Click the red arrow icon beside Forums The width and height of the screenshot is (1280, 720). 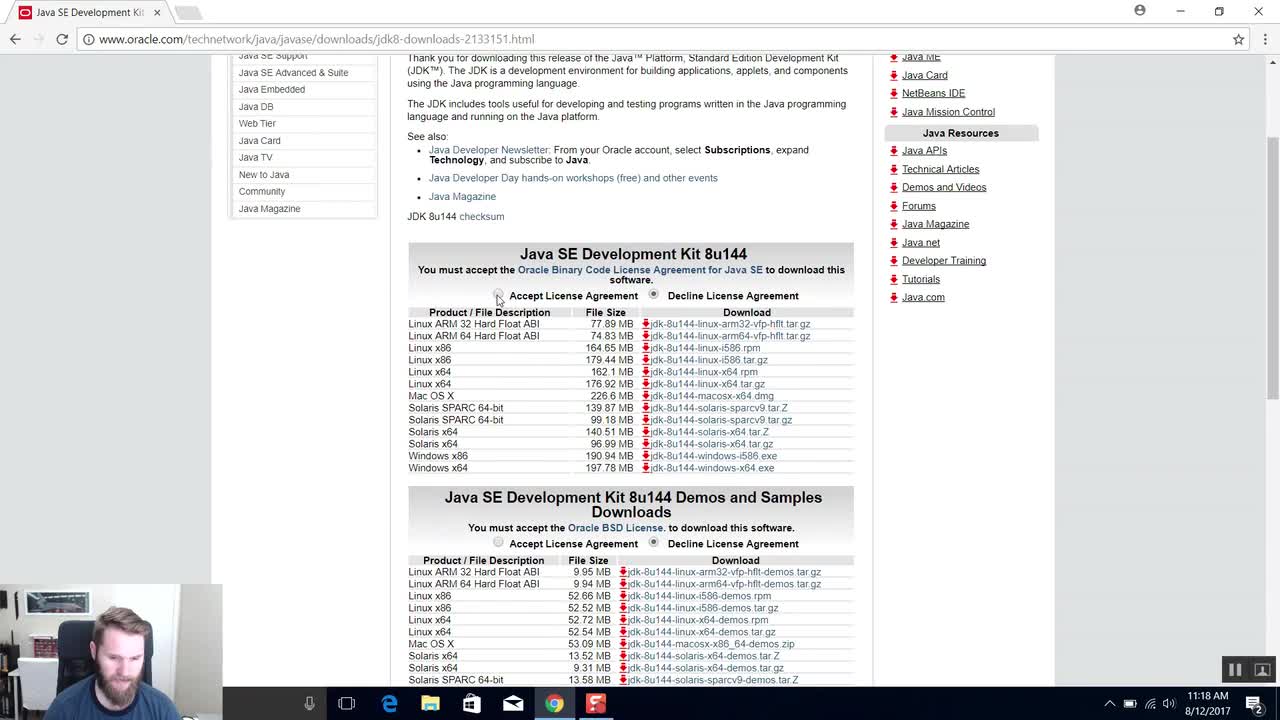894,206
